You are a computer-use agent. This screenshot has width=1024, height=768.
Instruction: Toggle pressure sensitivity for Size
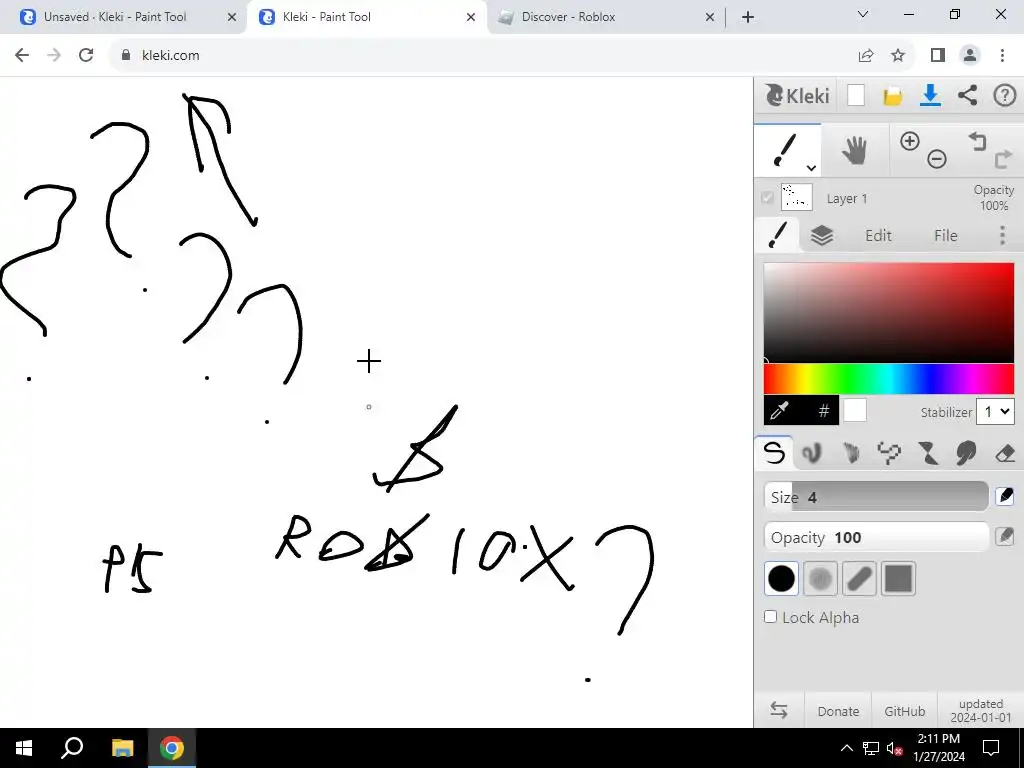tap(1004, 496)
